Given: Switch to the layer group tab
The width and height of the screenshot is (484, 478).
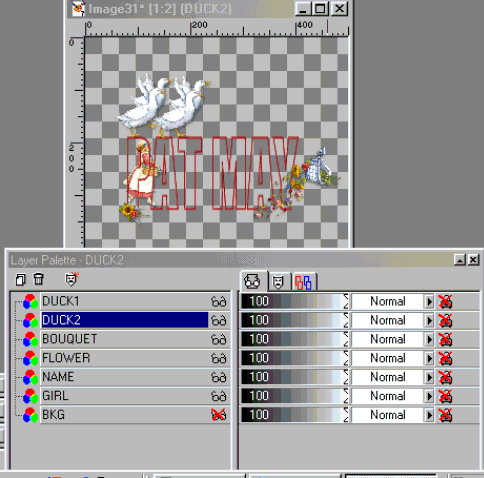Looking at the screenshot, I should click(x=304, y=282).
